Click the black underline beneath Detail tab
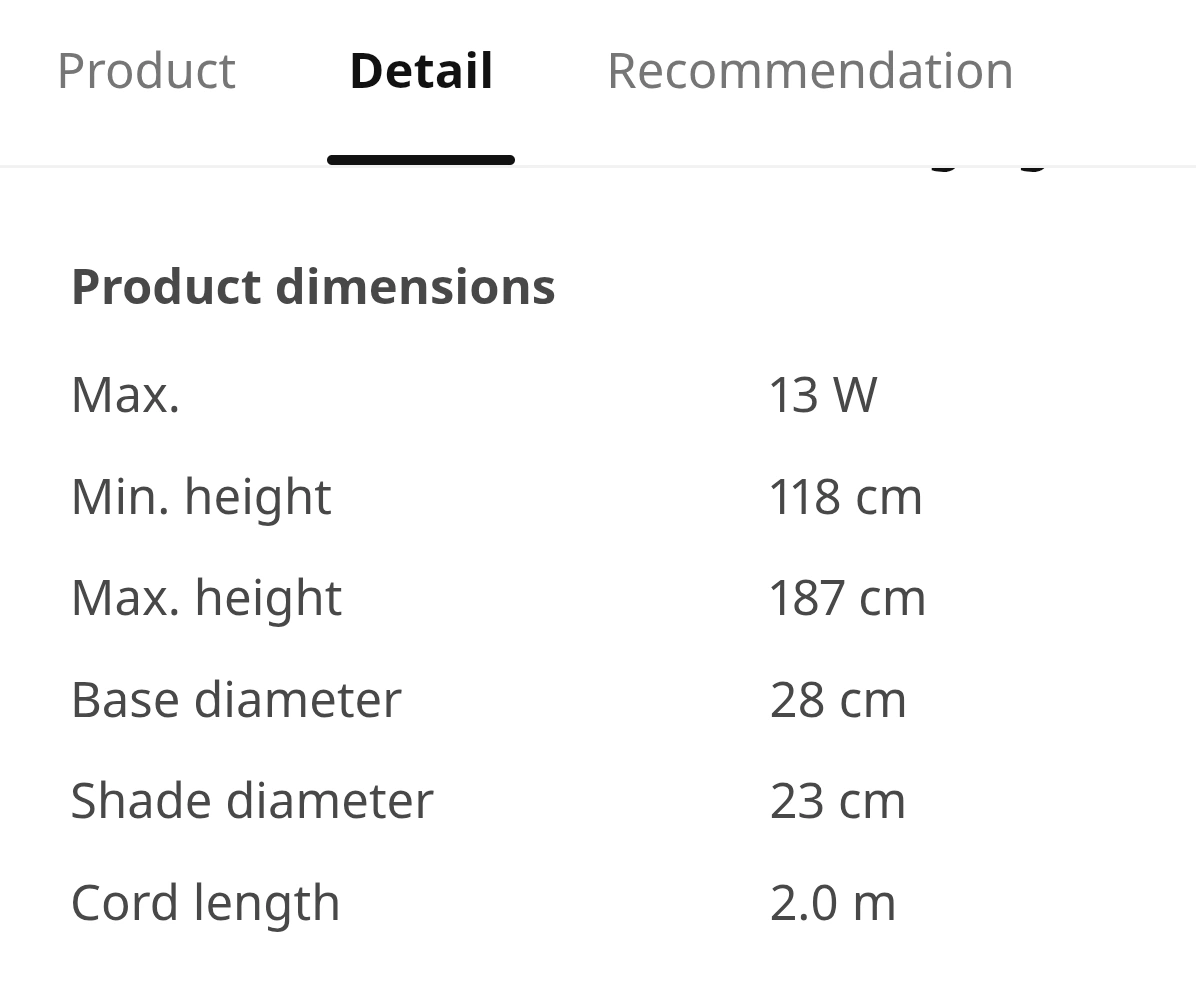The width and height of the screenshot is (1196, 1002). click(421, 160)
